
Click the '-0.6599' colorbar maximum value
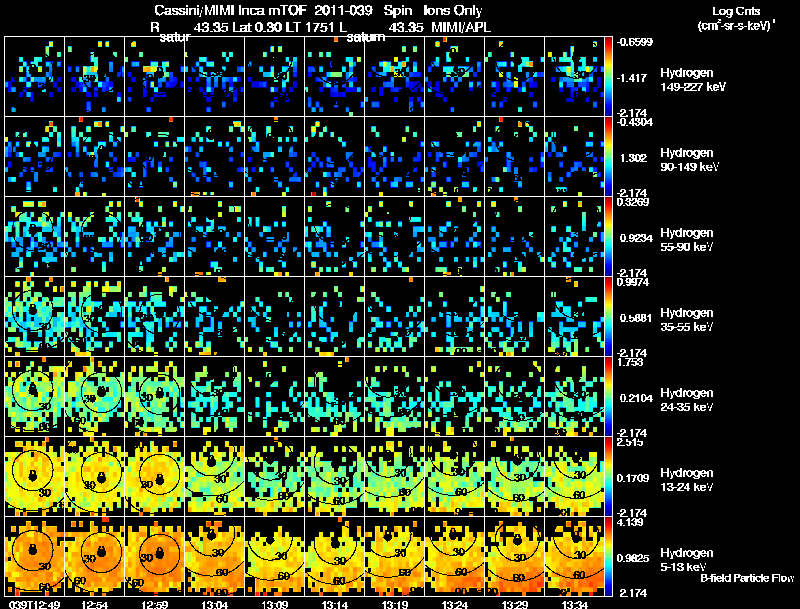(x=635, y=42)
